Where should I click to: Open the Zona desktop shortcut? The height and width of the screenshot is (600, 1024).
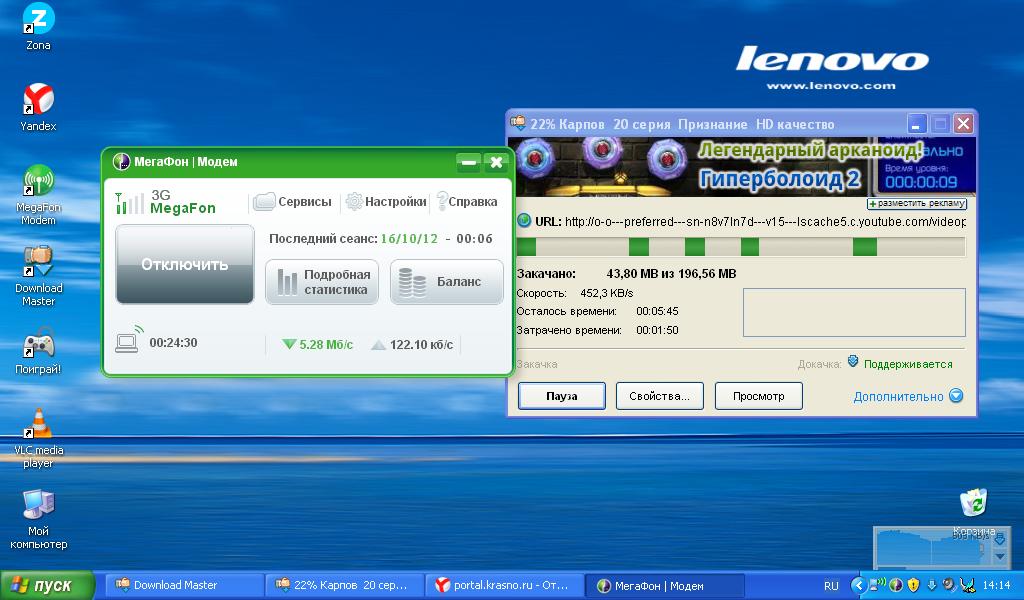(x=39, y=20)
